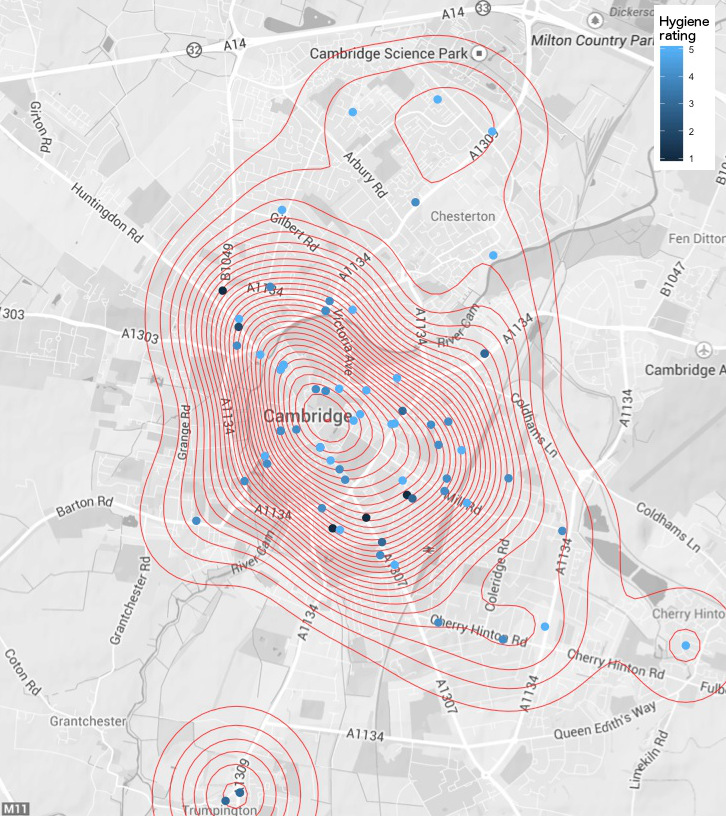
Task: Click legend value 1
Action: (x=691, y=158)
